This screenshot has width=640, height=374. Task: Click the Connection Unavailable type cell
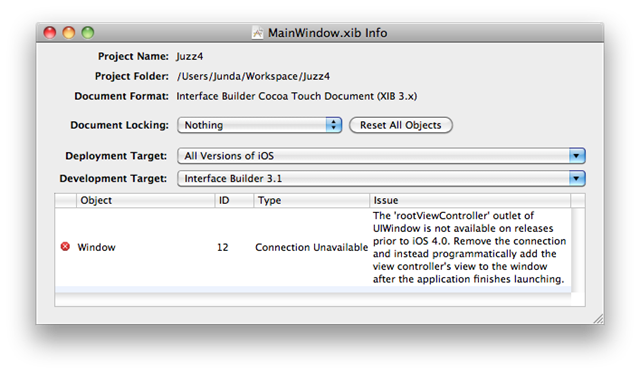[x=311, y=247]
